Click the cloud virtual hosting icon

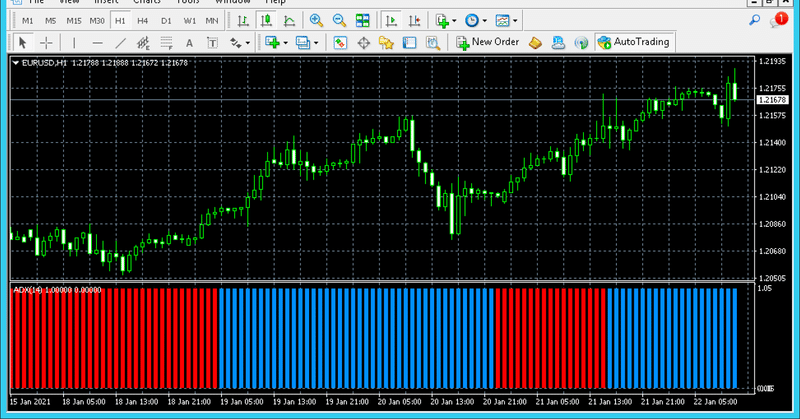tap(558, 42)
